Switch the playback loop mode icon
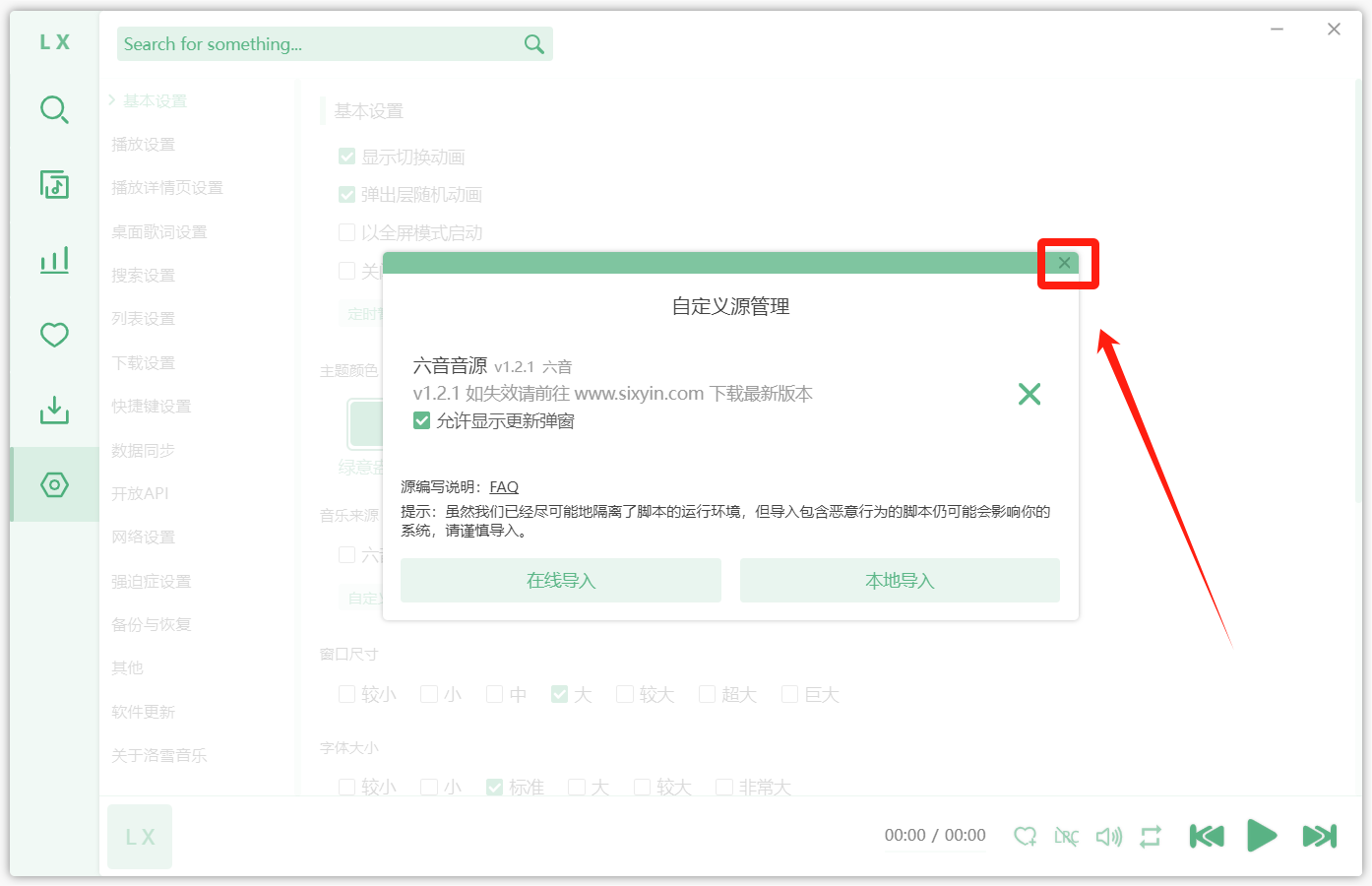This screenshot has width=1372, height=886. coord(1151,837)
